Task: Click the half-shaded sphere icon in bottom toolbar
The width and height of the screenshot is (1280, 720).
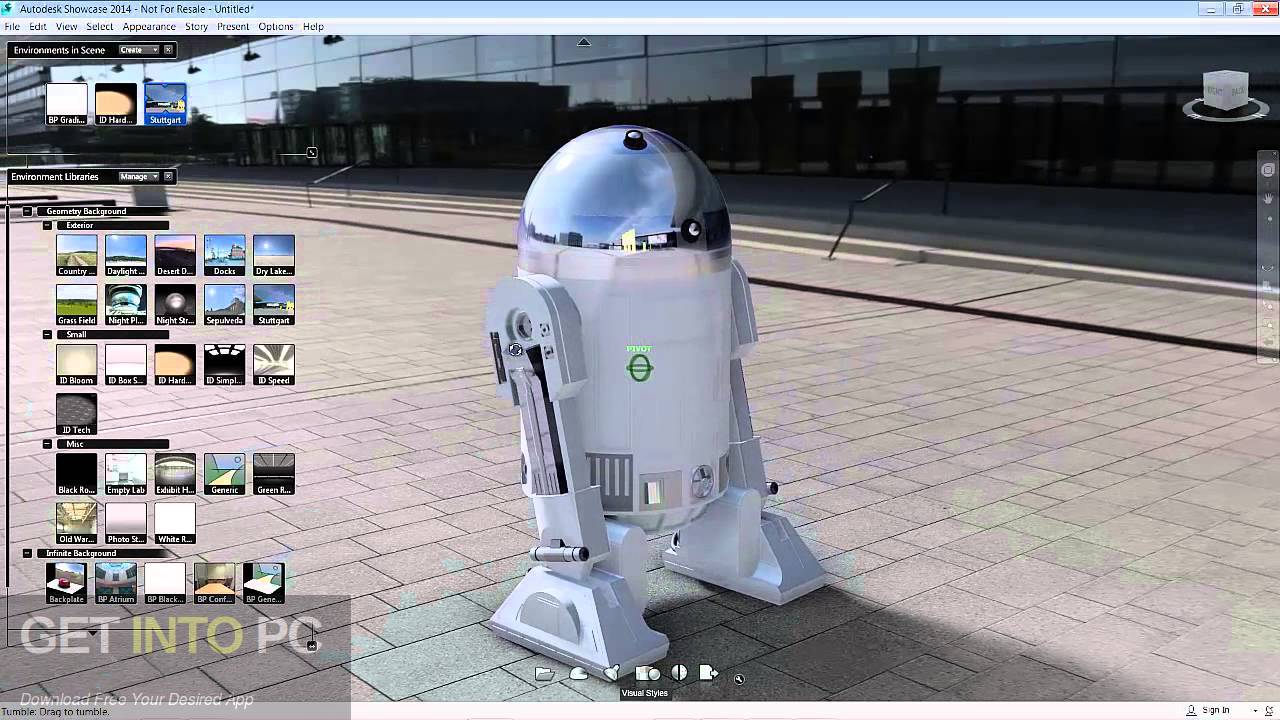Action: pos(679,673)
